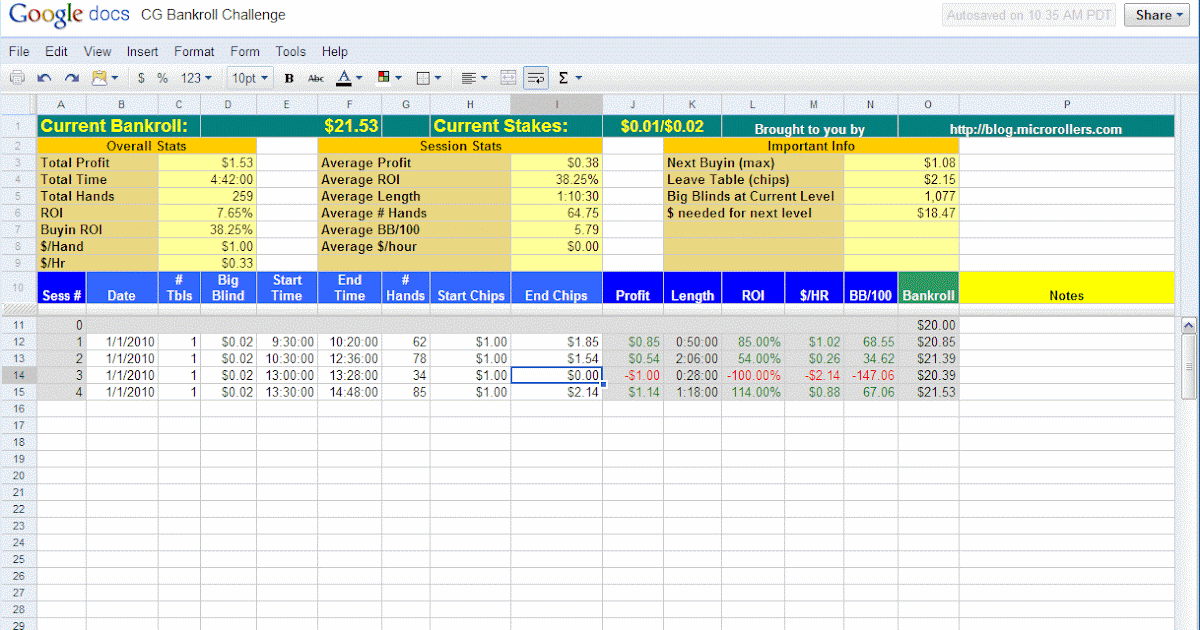The image size is (1200, 630).
Task: Open the Help menu
Action: [x=335, y=51]
